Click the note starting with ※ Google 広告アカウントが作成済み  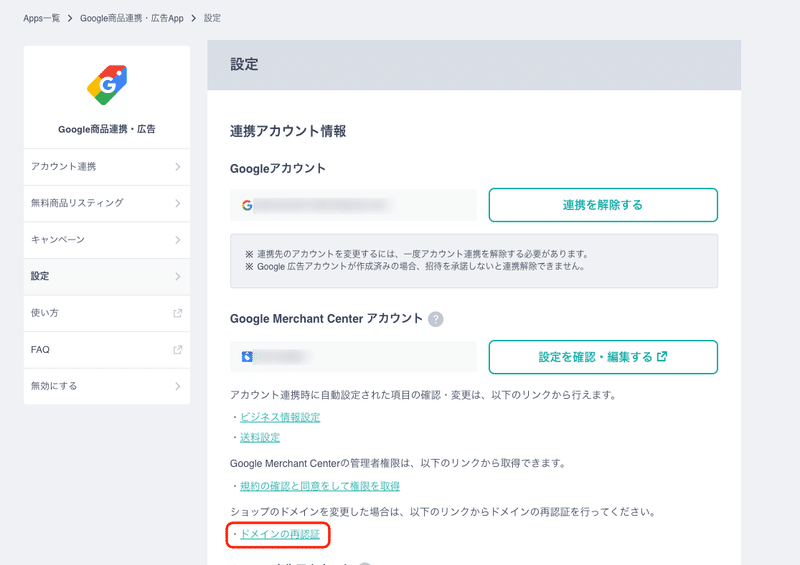point(415,266)
